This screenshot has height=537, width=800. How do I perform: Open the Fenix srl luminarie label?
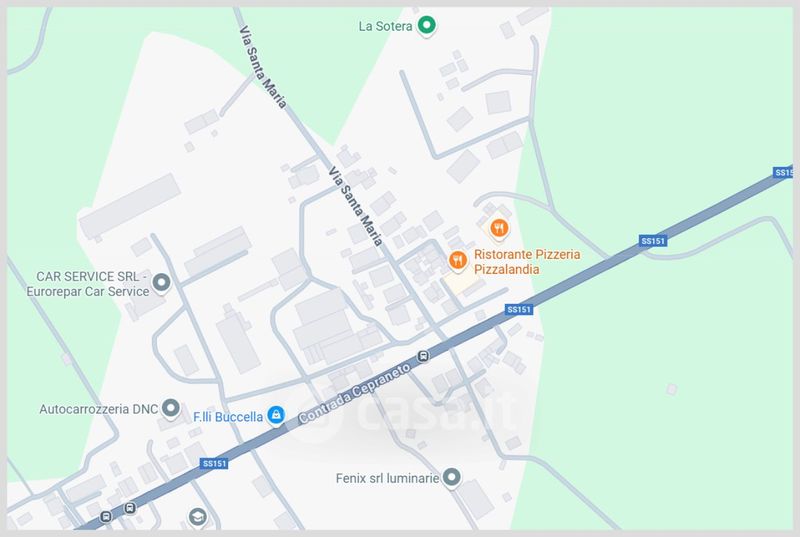click(387, 478)
